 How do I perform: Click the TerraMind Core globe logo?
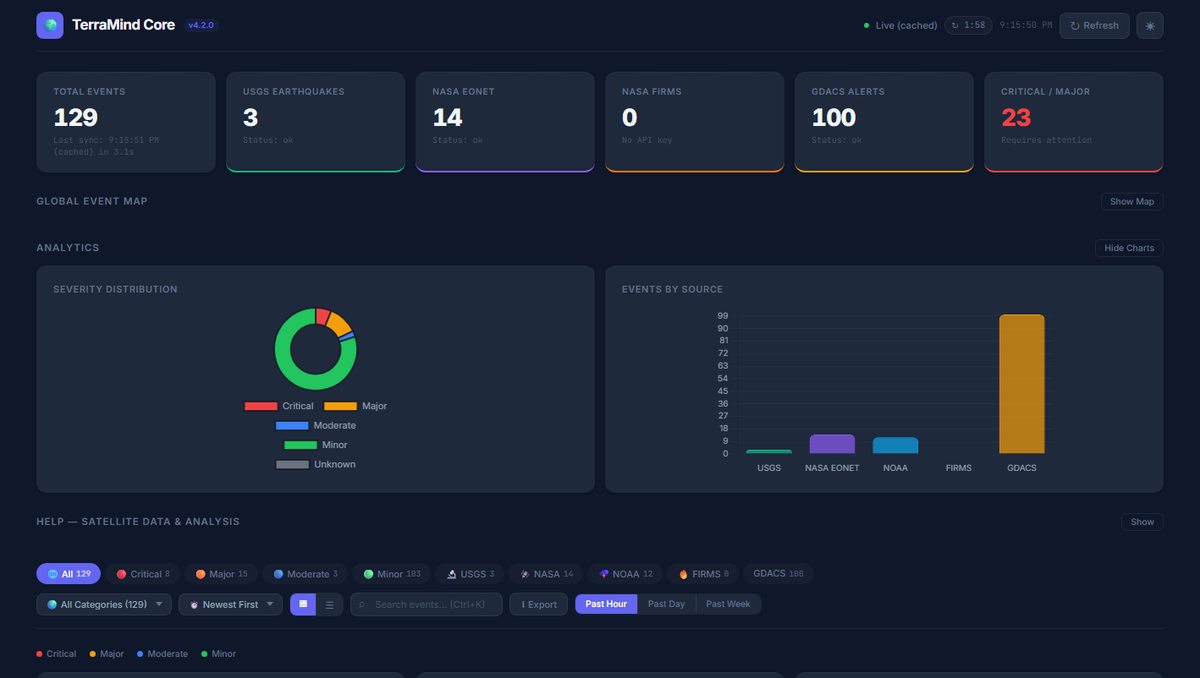click(50, 25)
